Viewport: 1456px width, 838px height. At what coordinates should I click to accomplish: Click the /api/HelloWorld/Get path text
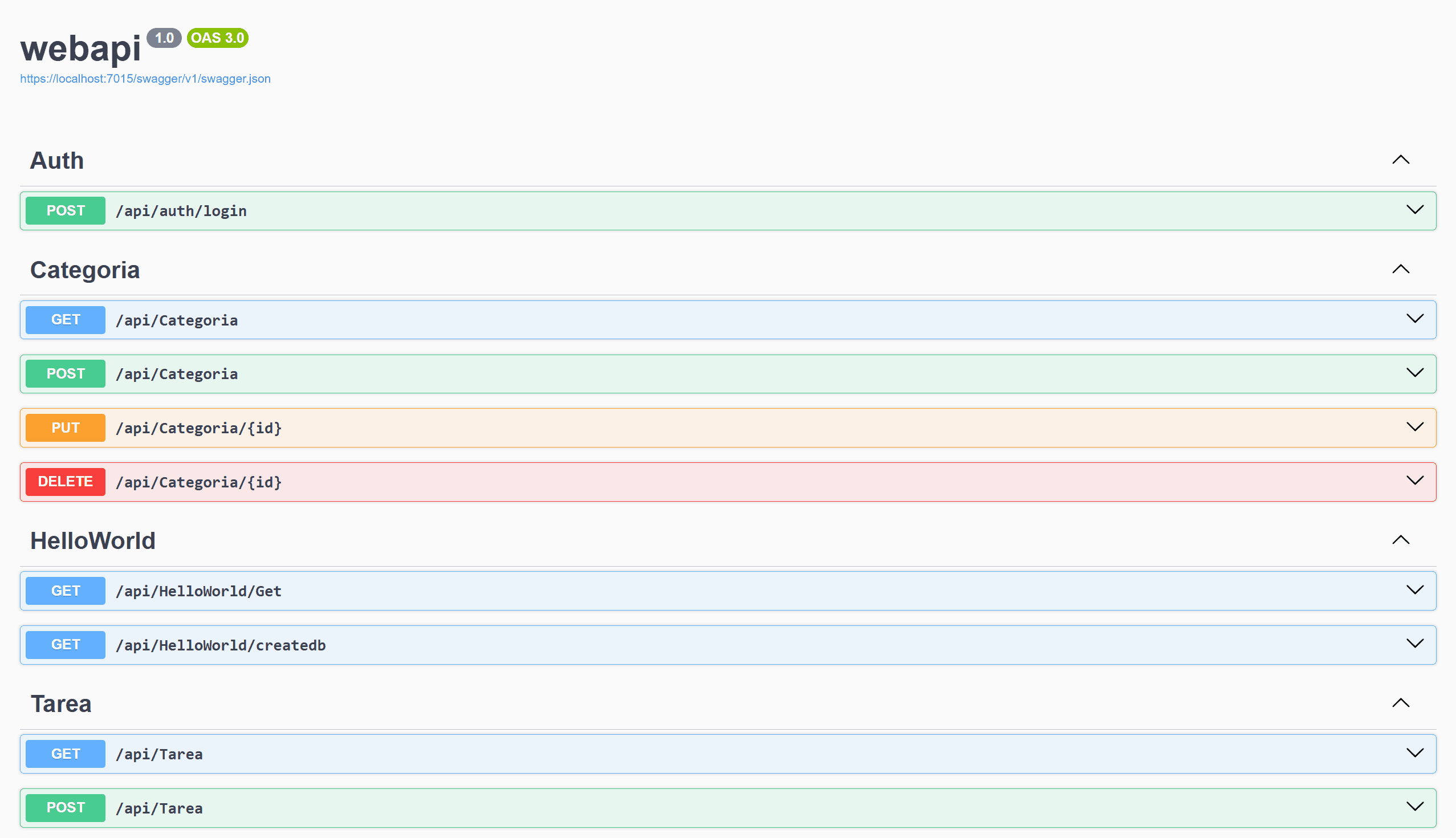(x=198, y=592)
